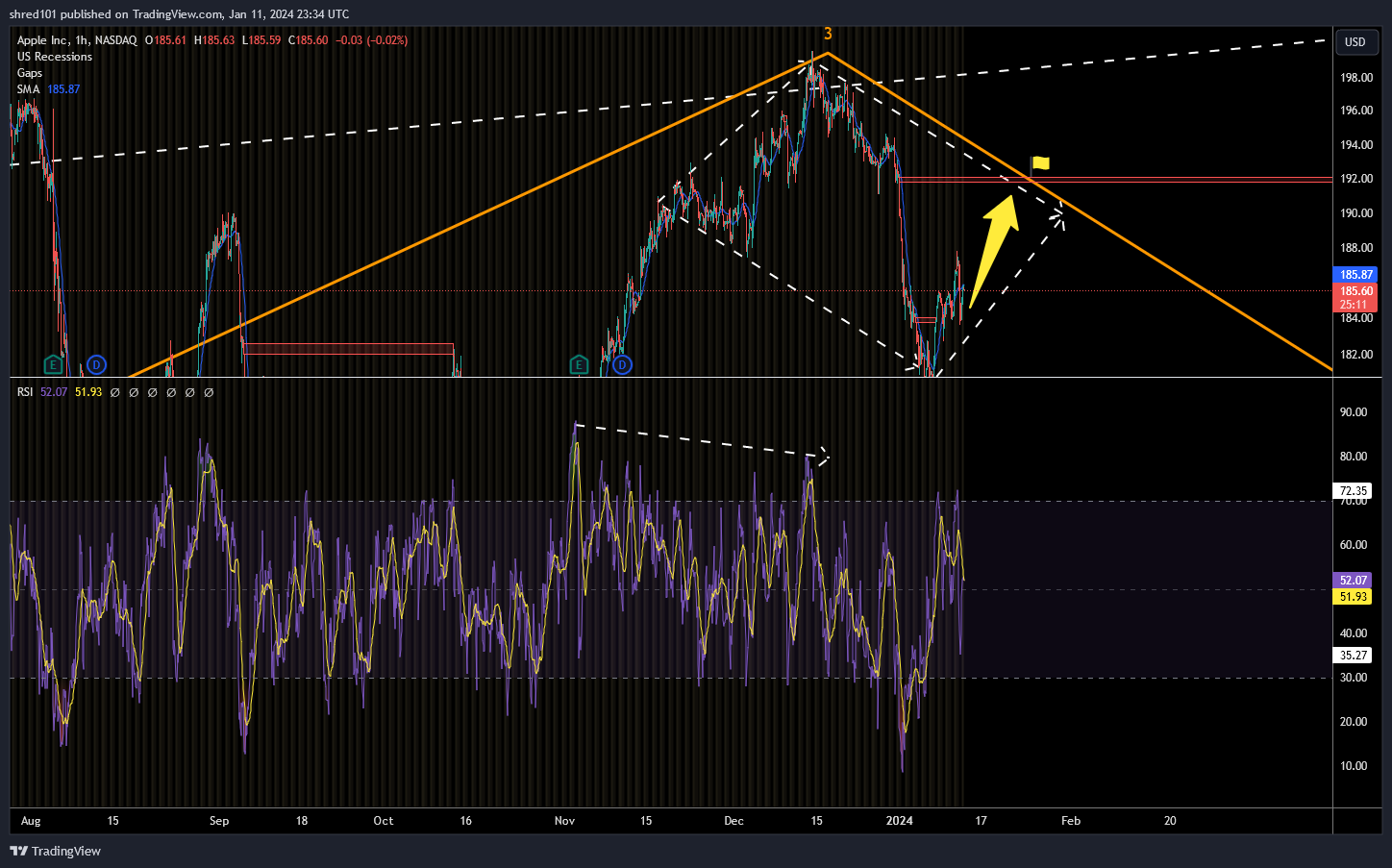Click the low value L185.59
Screen dimensions: 1392x868
click(261, 40)
